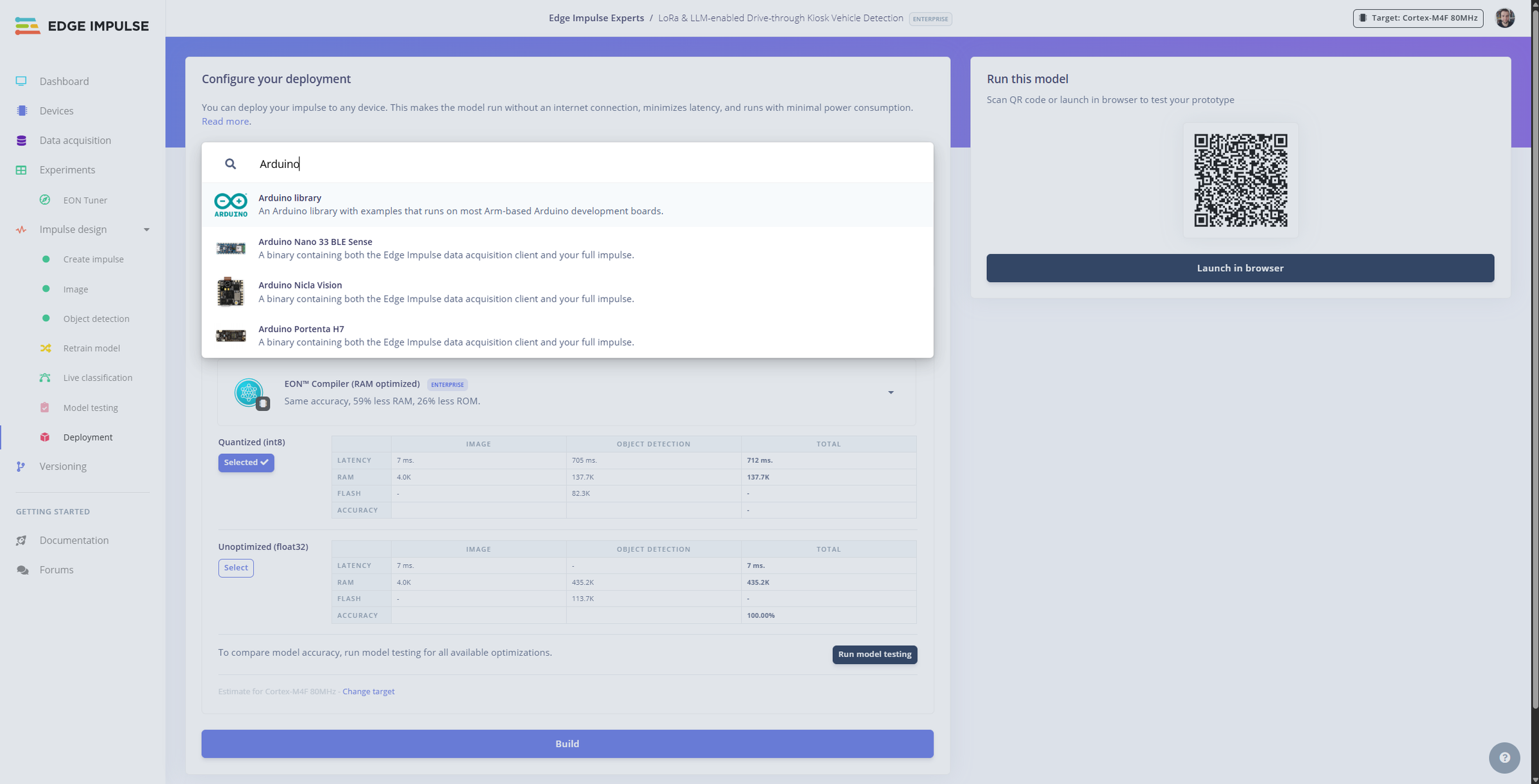The width and height of the screenshot is (1539, 784).
Task: Go to Retrain model
Action: (x=92, y=348)
